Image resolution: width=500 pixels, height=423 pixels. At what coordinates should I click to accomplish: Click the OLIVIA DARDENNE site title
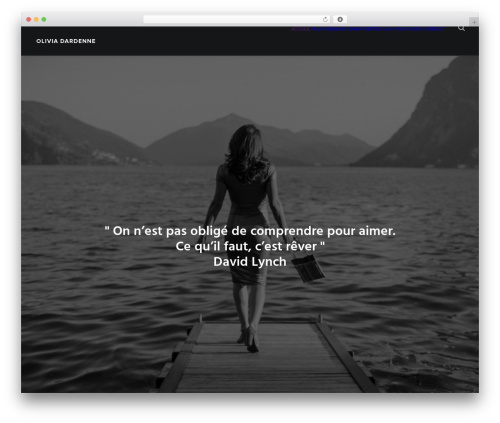(66, 41)
